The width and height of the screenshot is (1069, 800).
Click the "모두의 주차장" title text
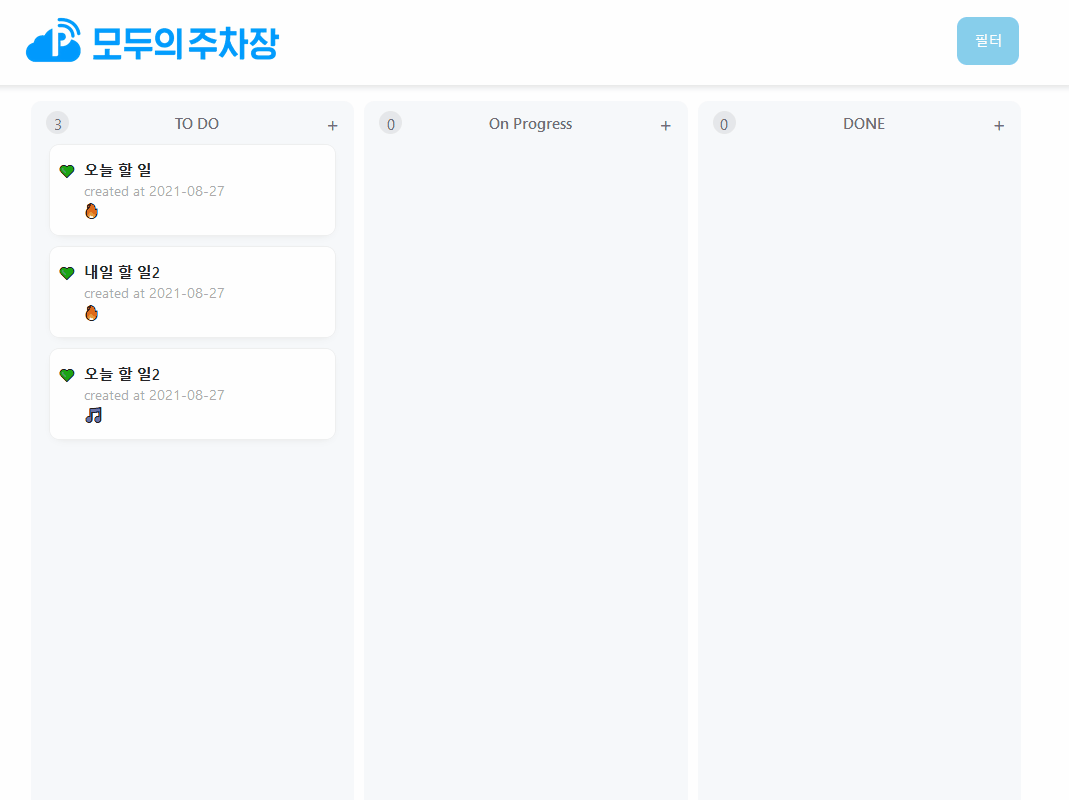[183, 41]
